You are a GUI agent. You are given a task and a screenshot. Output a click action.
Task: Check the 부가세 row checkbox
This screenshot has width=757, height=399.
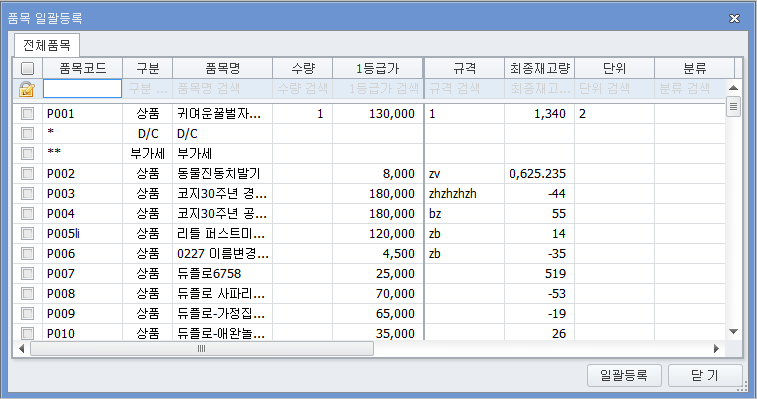(28, 154)
